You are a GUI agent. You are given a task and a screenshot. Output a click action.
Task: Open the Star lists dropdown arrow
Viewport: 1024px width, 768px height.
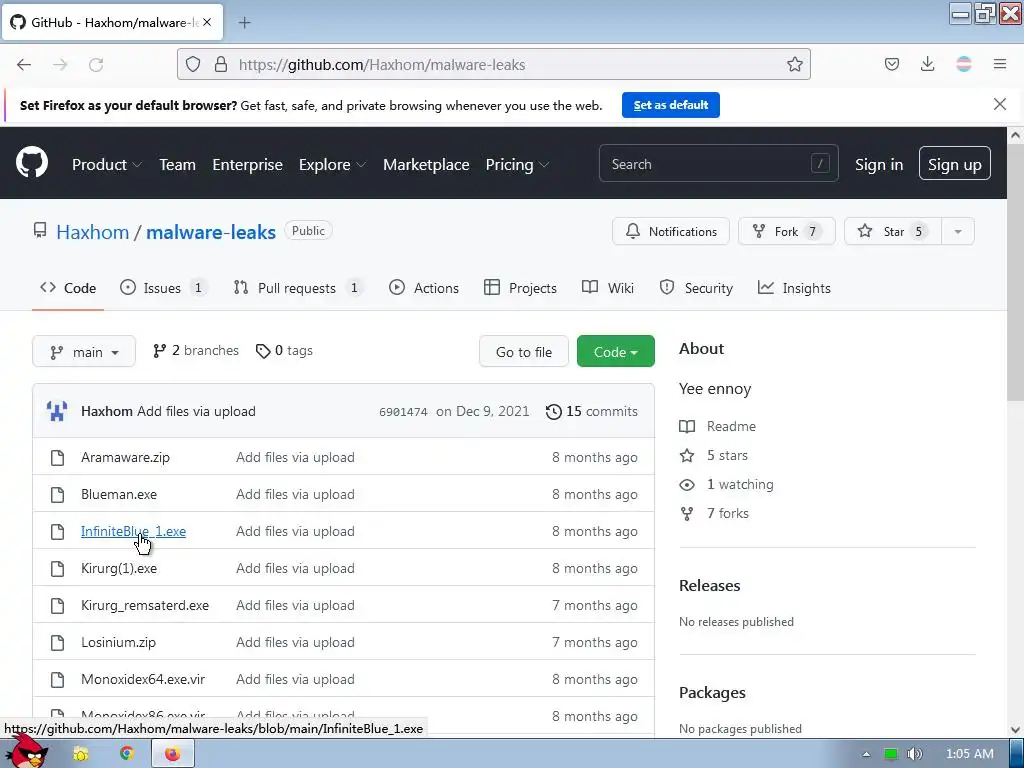tap(957, 231)
